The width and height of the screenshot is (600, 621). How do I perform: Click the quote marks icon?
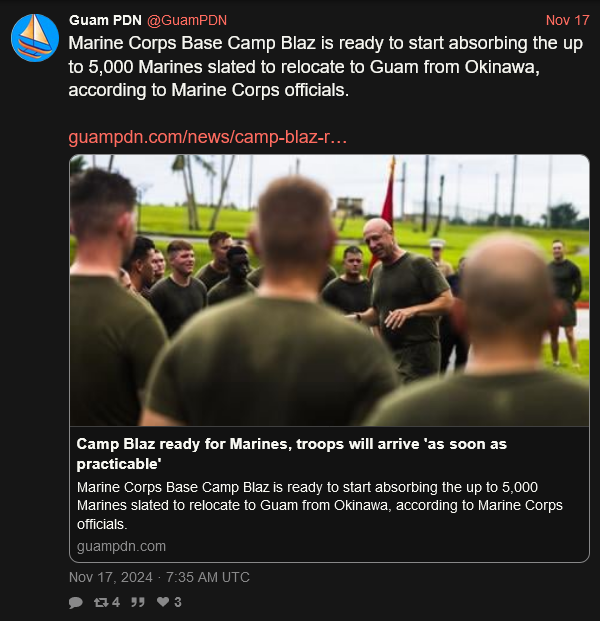point(137,602)
